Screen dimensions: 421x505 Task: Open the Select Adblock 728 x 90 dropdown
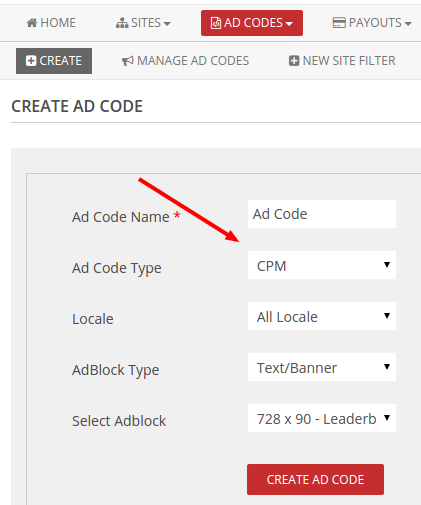[322, 418]
